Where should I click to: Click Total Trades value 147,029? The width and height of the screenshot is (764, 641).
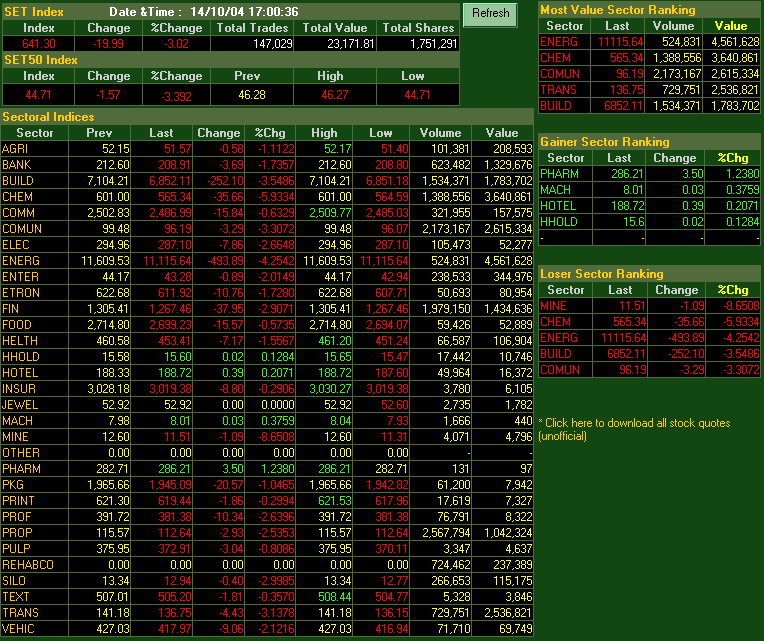pos(273,44)
